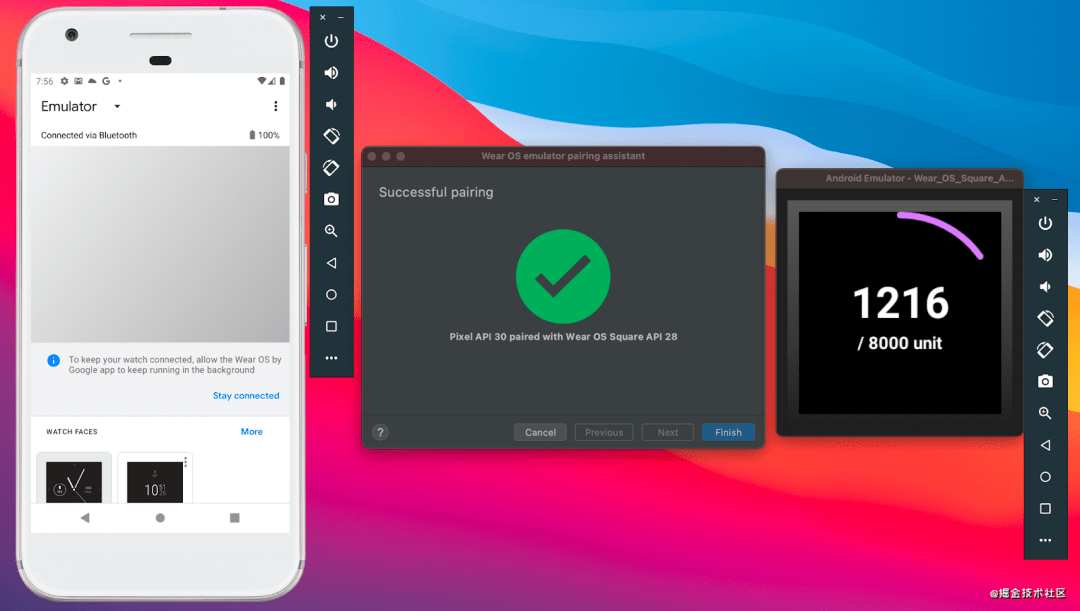Viewport: 1080px width, 611px height.
Task: Open Overview from the watch emulator toolbar
Action: coord(1045,509)
